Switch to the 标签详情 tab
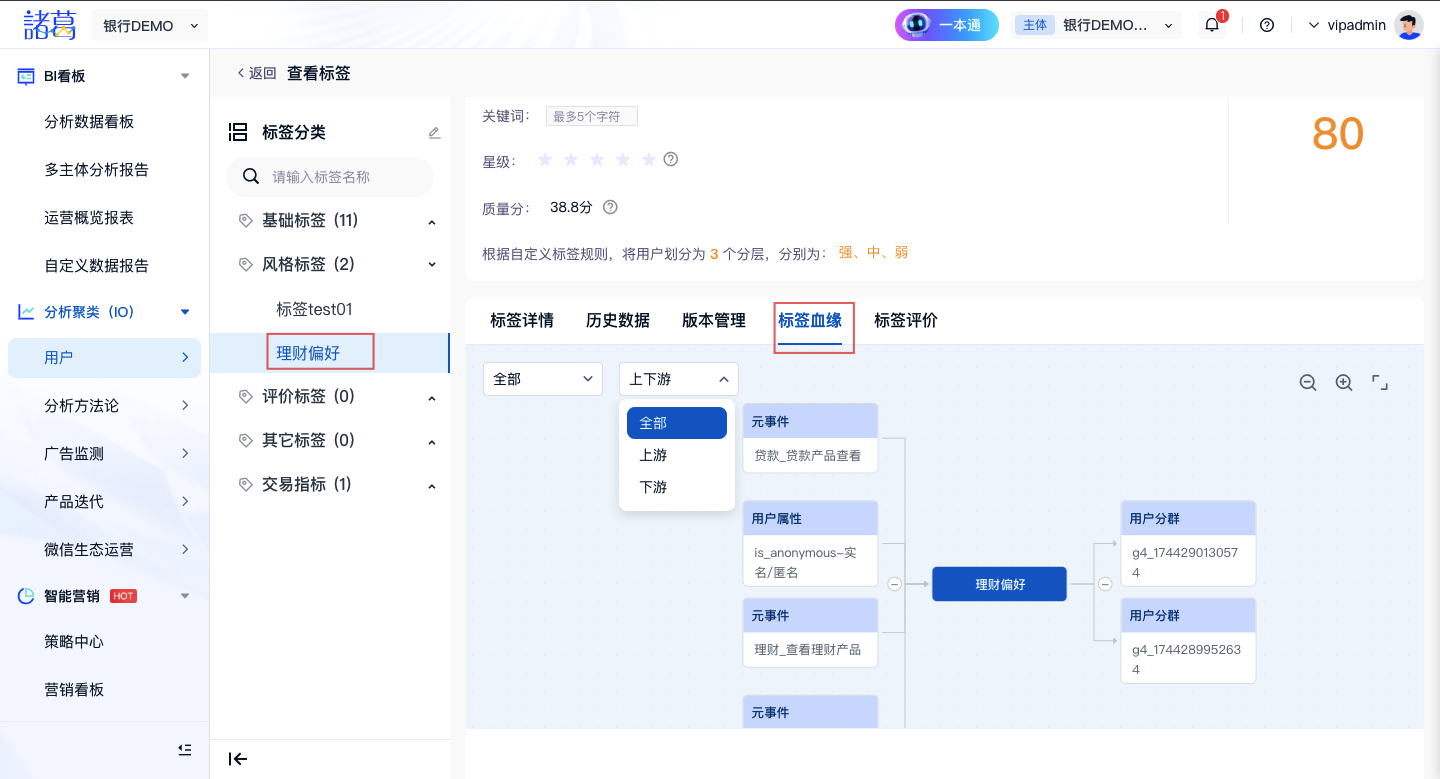Screen dimensions: 1440x779 click(522, 320)
